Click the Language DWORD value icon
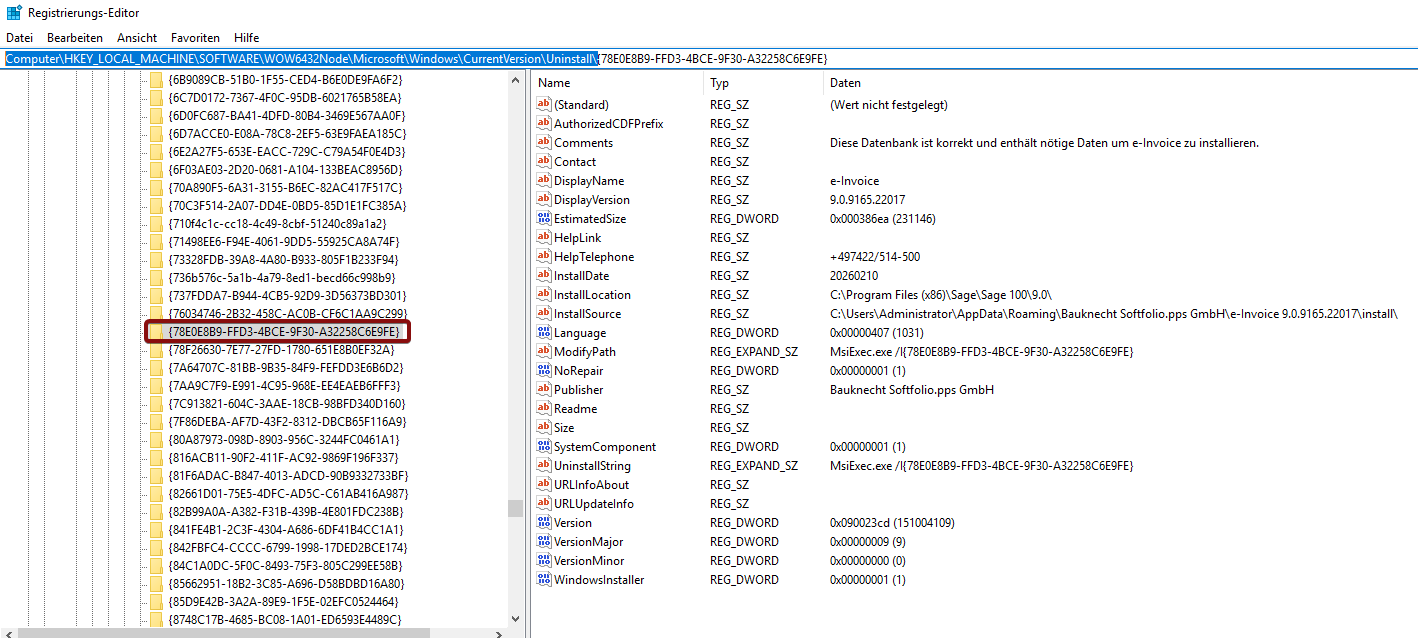Screen dimensions: 1418x638 pyautogui.click(x=544, y=333)
